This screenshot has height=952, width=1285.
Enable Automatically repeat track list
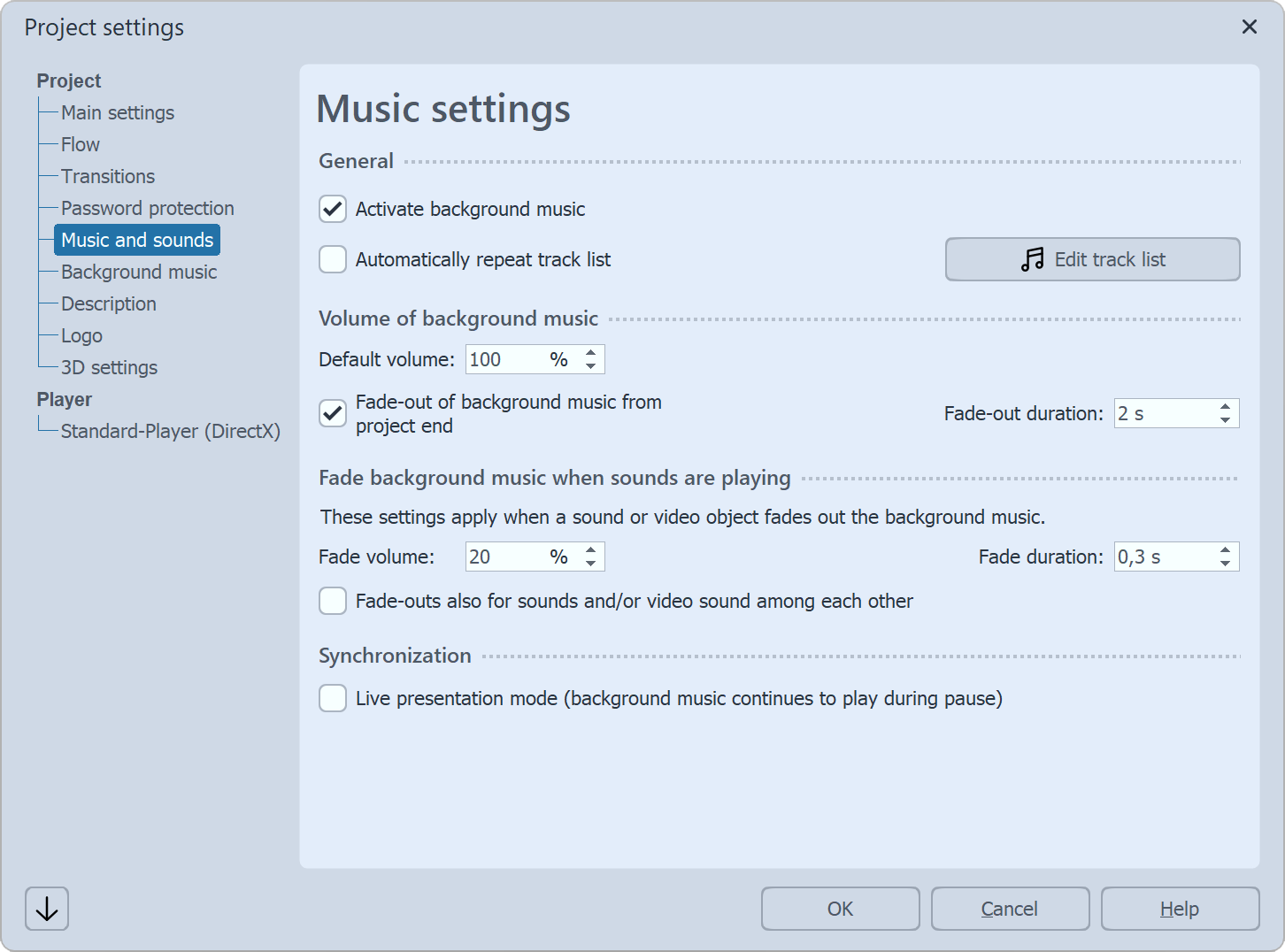pos(332,259)
